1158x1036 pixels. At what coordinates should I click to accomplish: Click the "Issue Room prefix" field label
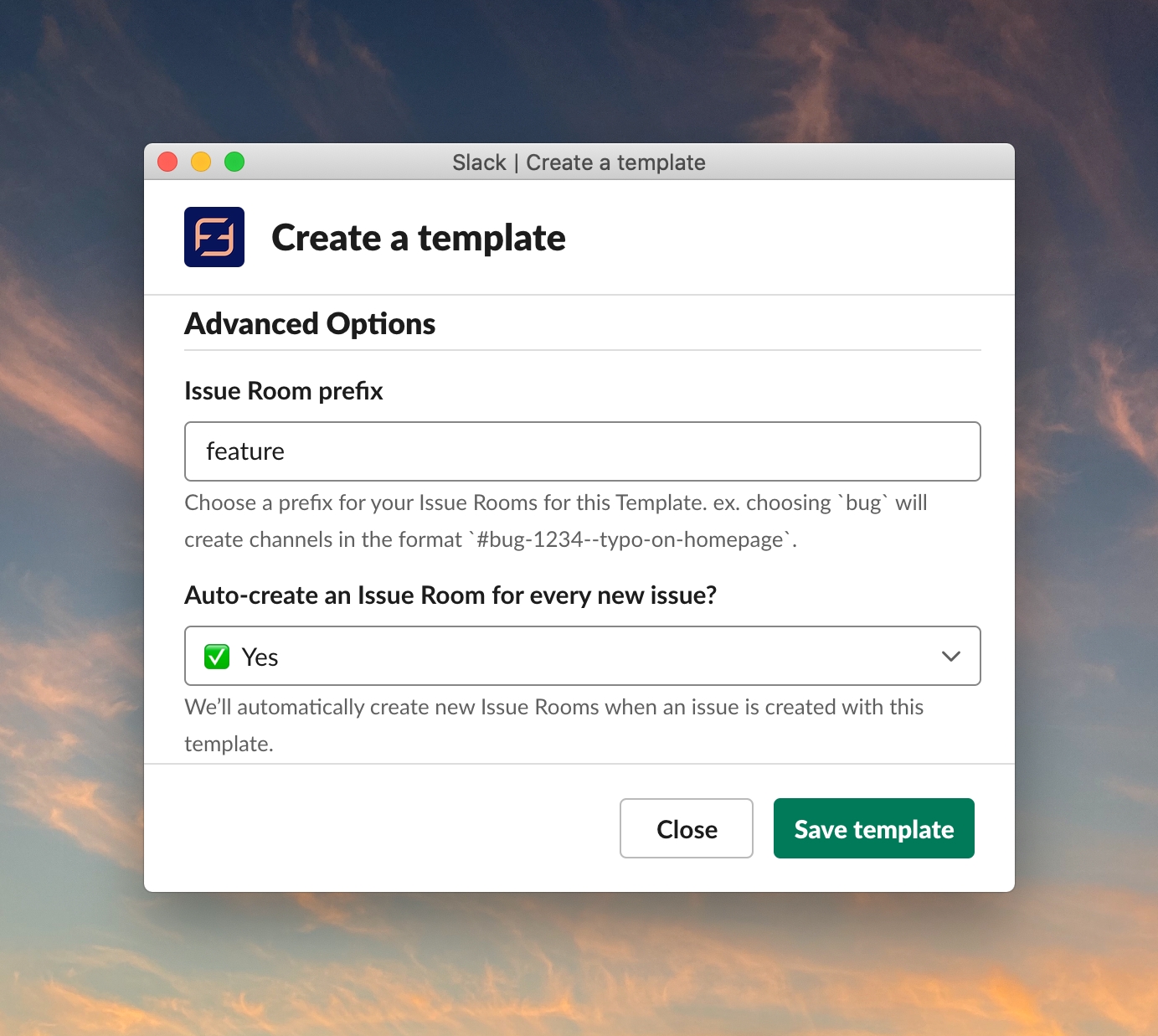(x=283, y=391)
